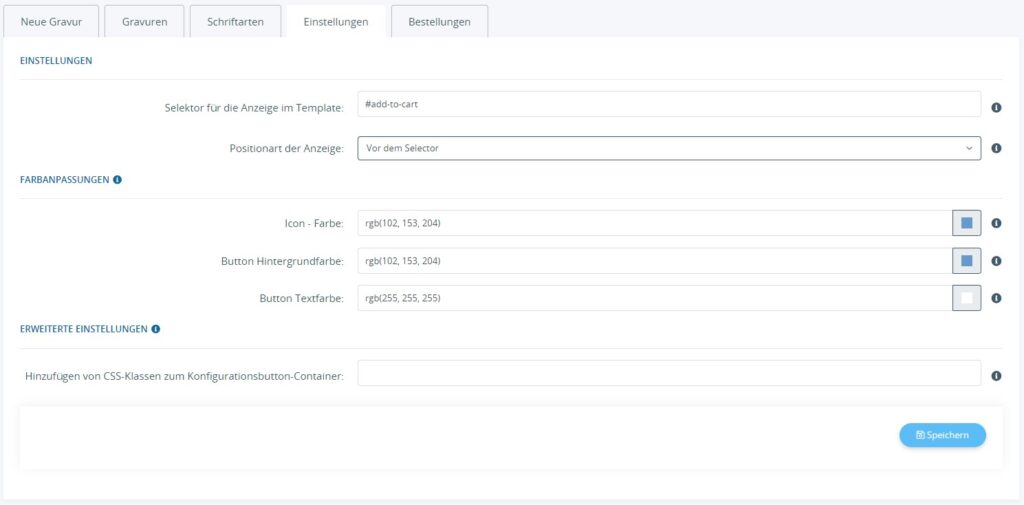Switch to the Neue Gravur tab
The image size is (1024, 505).
pyautogui.click(x=52, y=22)
